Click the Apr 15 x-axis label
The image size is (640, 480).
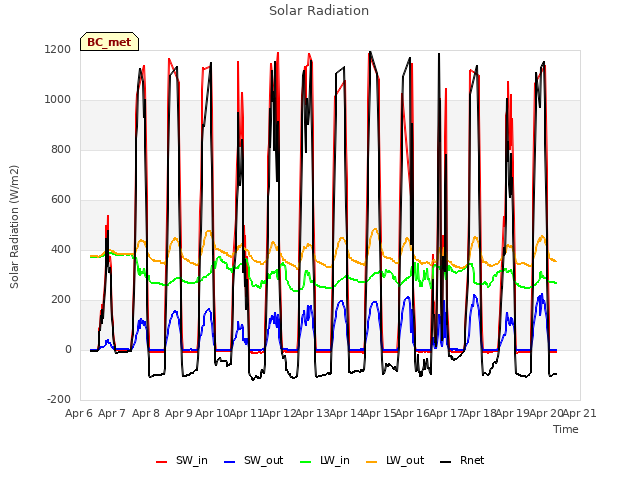(380, 413)
